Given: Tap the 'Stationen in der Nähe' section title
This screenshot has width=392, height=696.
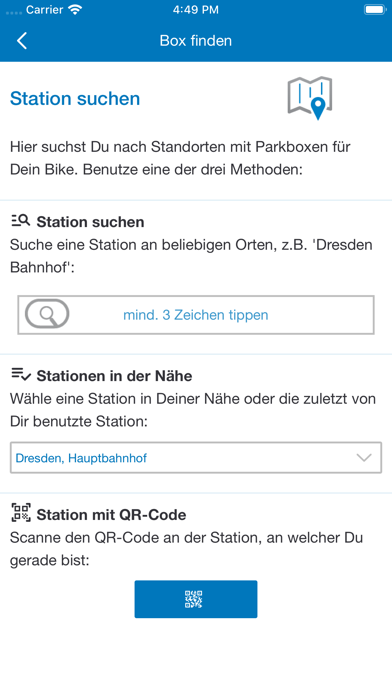Looking at the screenshot, I should click(115, 376).
